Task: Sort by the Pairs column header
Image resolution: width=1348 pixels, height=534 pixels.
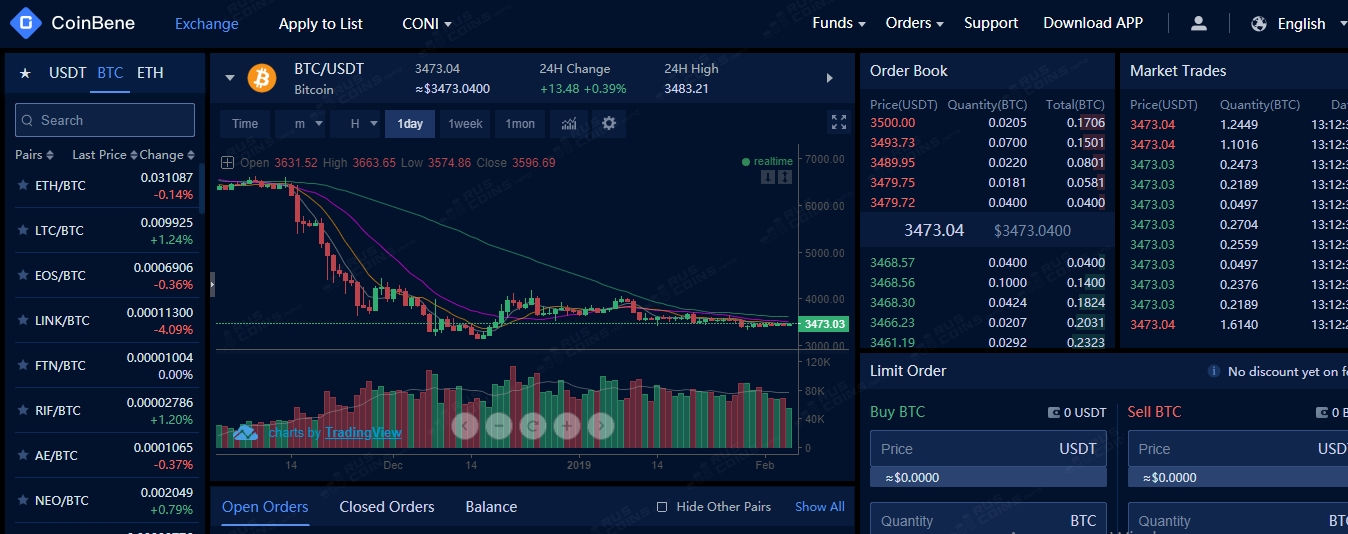Action: click(x=34, y=155)
